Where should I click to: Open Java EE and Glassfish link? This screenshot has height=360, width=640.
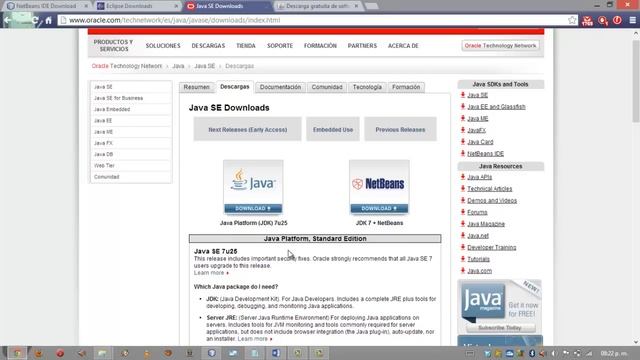tap(496, 107)
